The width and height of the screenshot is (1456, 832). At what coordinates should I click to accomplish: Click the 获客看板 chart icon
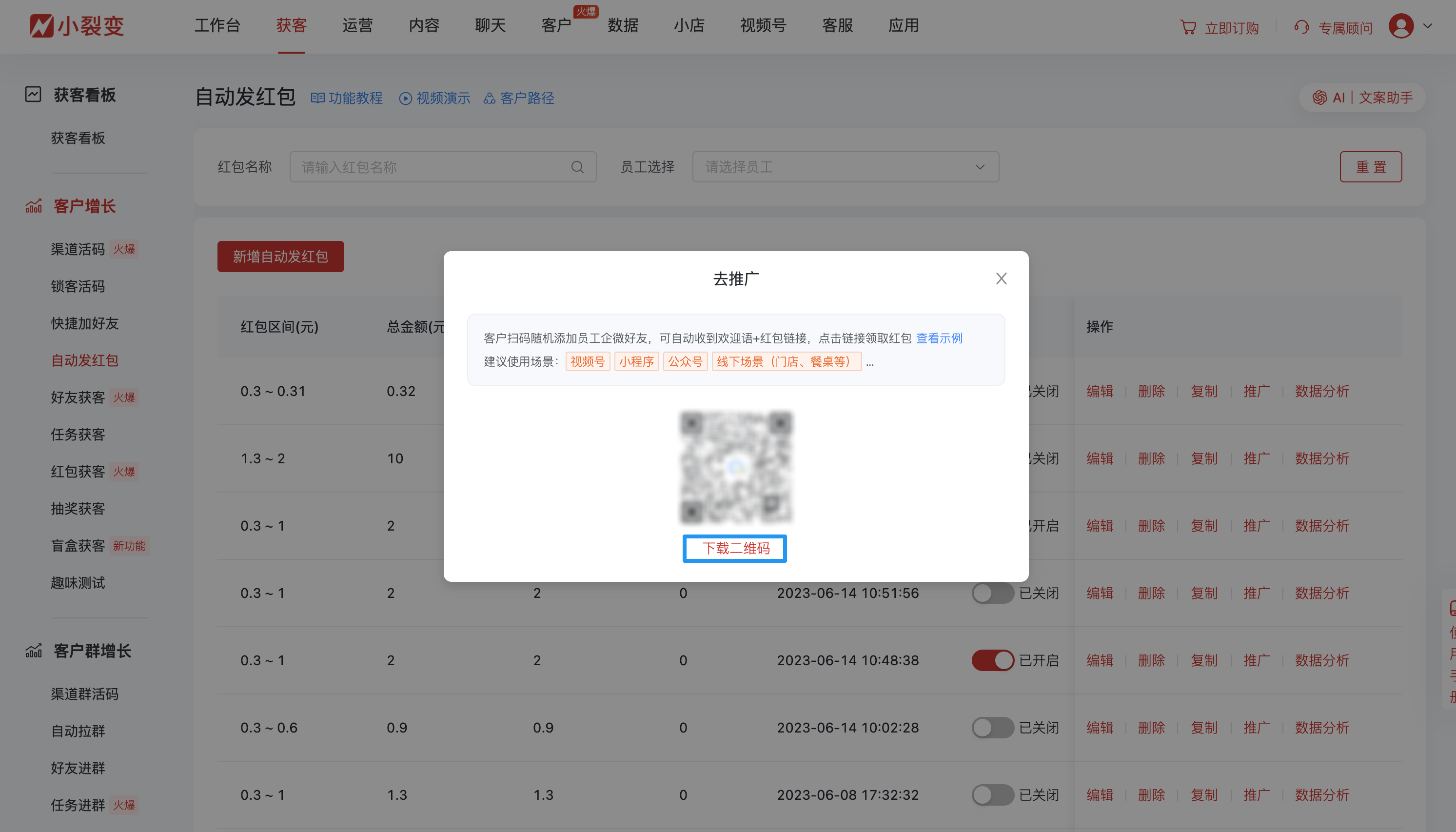tap(33, 94)
